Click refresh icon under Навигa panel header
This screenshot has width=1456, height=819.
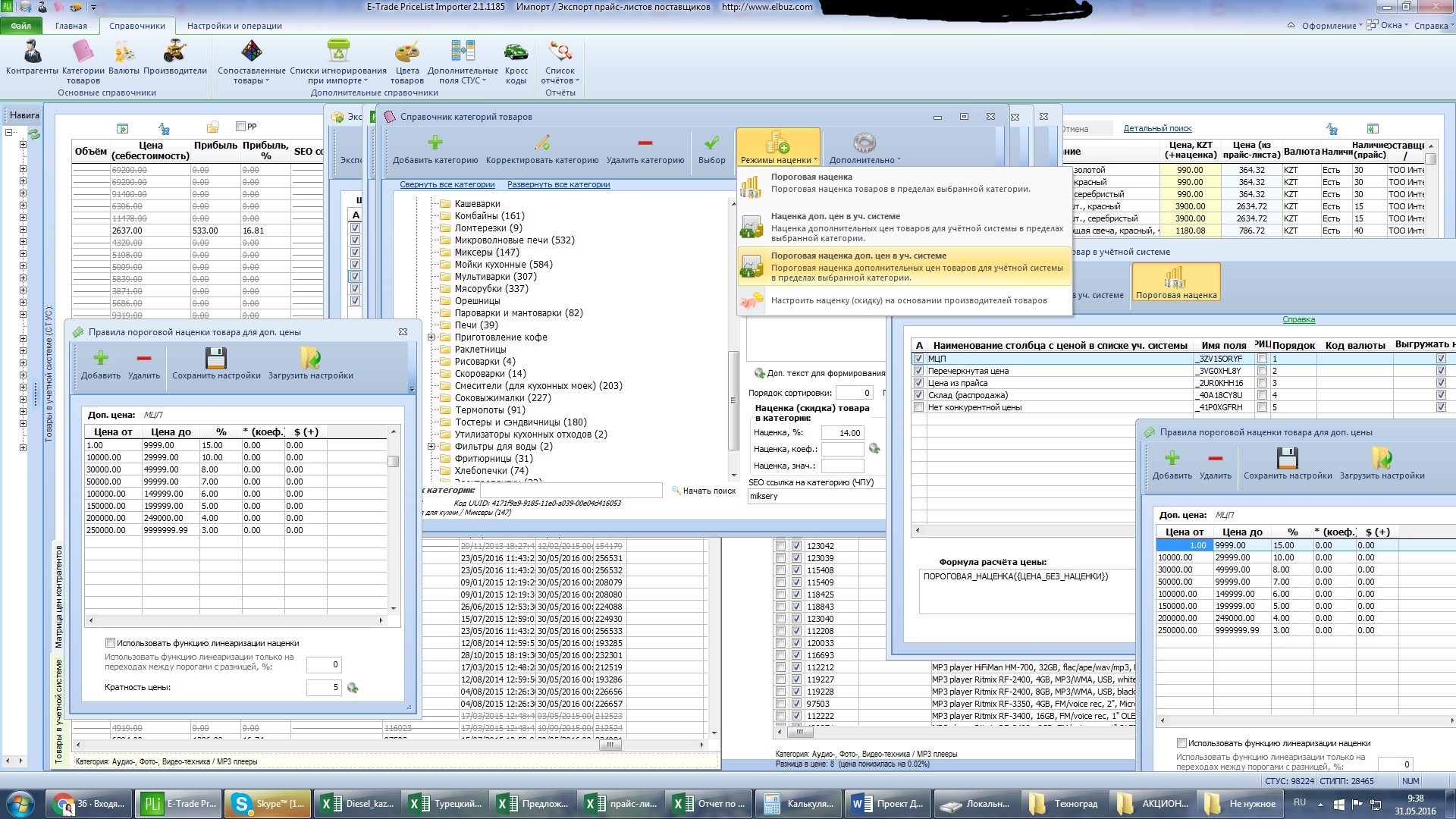coord(34,133)
